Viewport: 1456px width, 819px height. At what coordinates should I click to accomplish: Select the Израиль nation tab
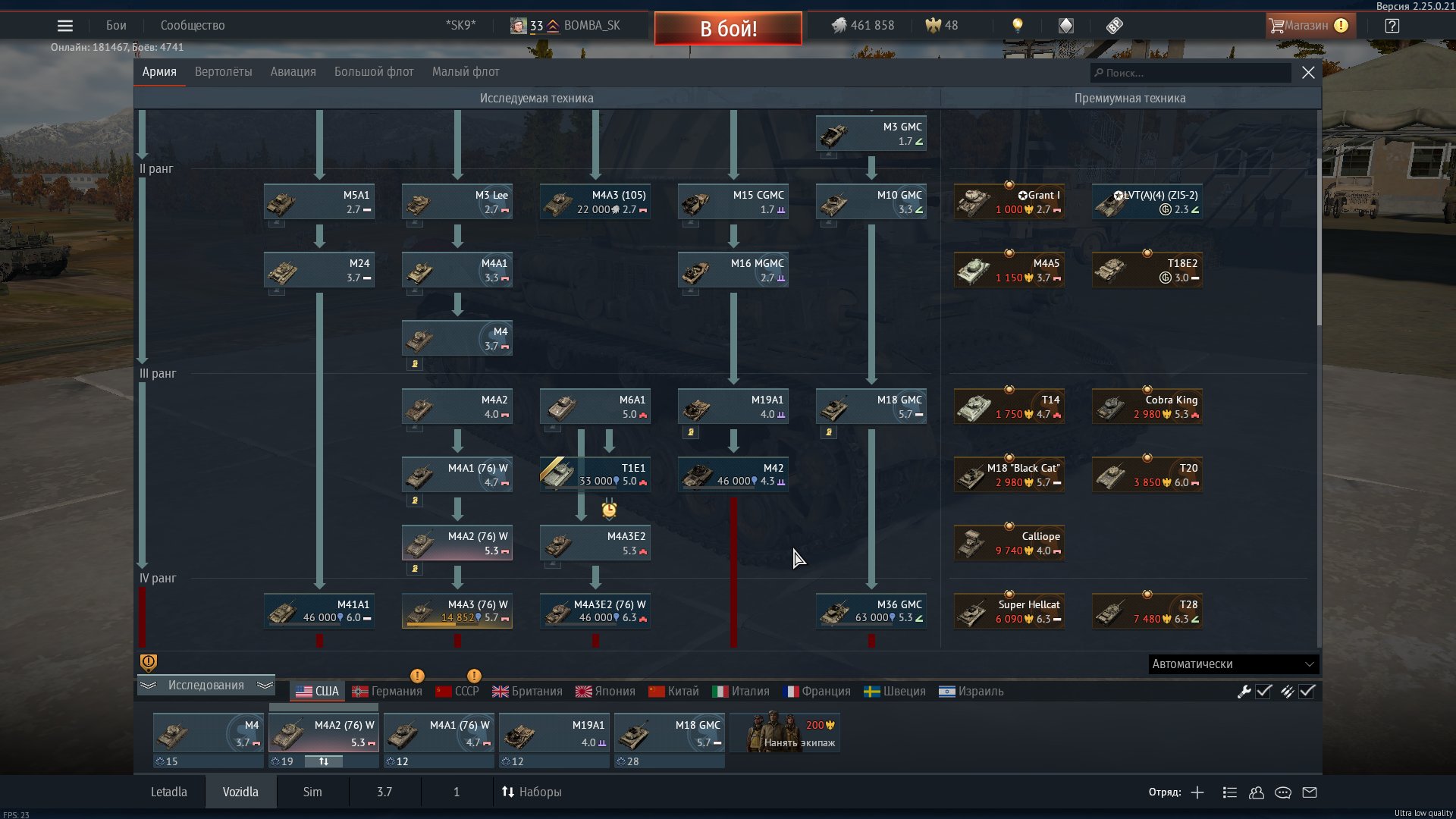point(971,692)
